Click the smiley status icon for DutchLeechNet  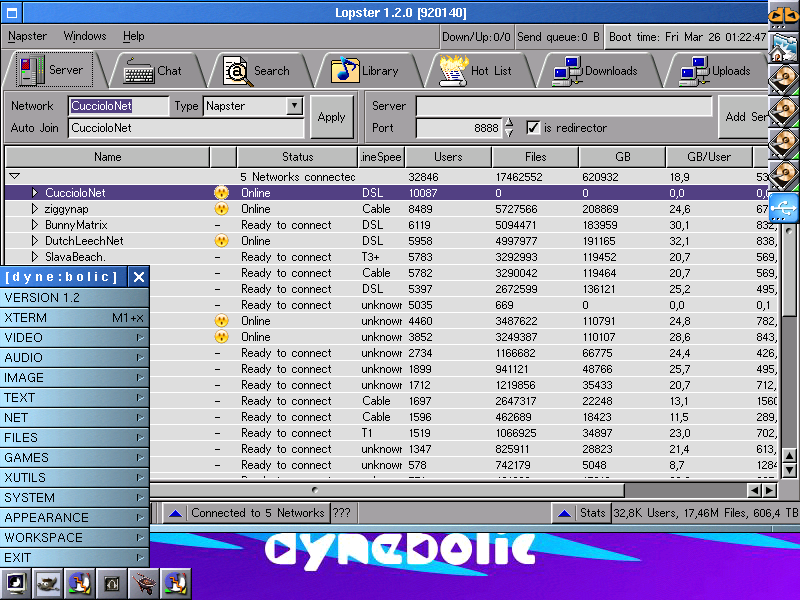tap(221, 240)
